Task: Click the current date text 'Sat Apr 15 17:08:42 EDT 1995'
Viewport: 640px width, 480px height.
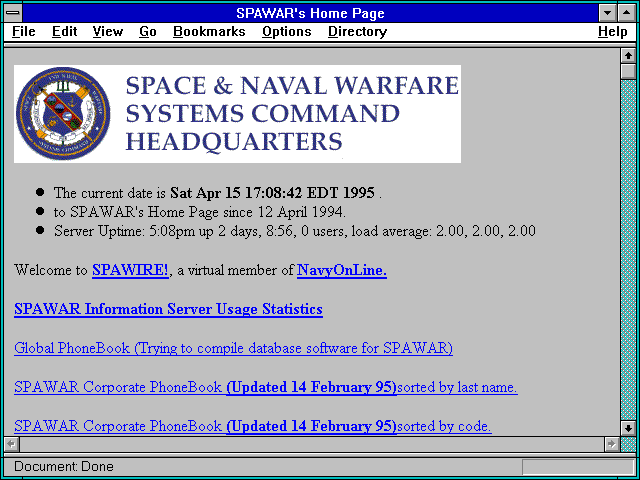Action: tap(272, 192)
